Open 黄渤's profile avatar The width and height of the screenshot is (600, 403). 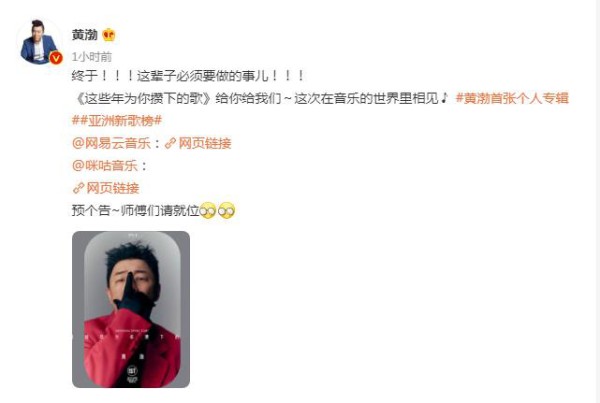[39, 42]
